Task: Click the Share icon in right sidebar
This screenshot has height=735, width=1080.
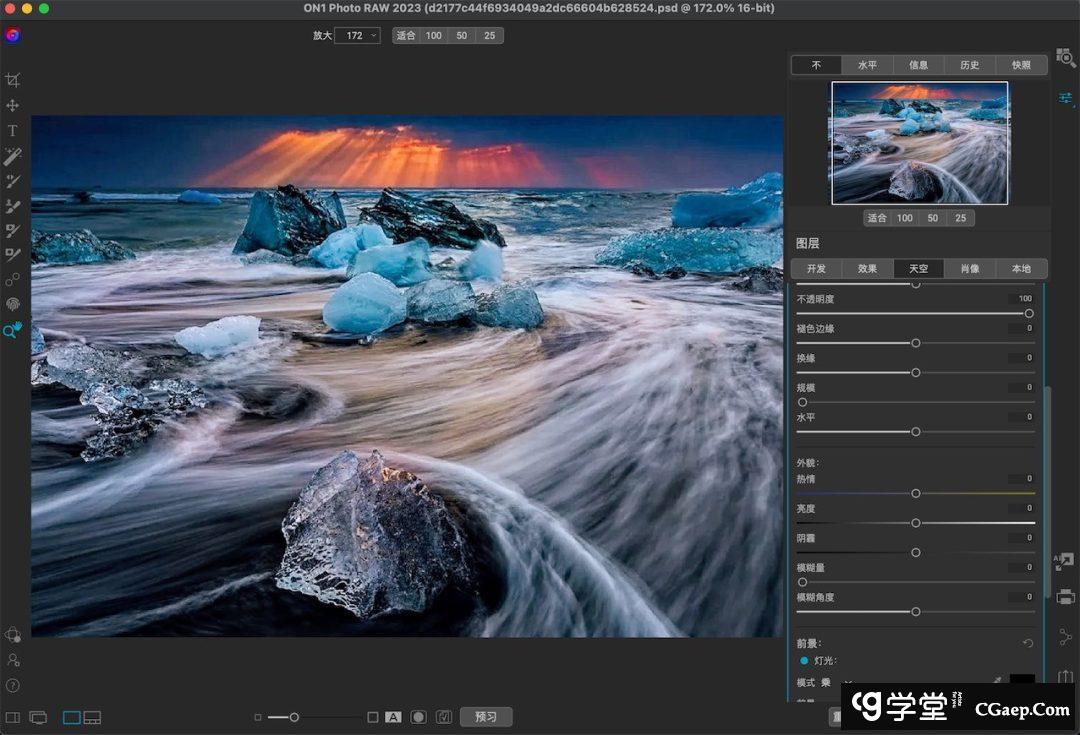Action: click(x=1065, y=636)
